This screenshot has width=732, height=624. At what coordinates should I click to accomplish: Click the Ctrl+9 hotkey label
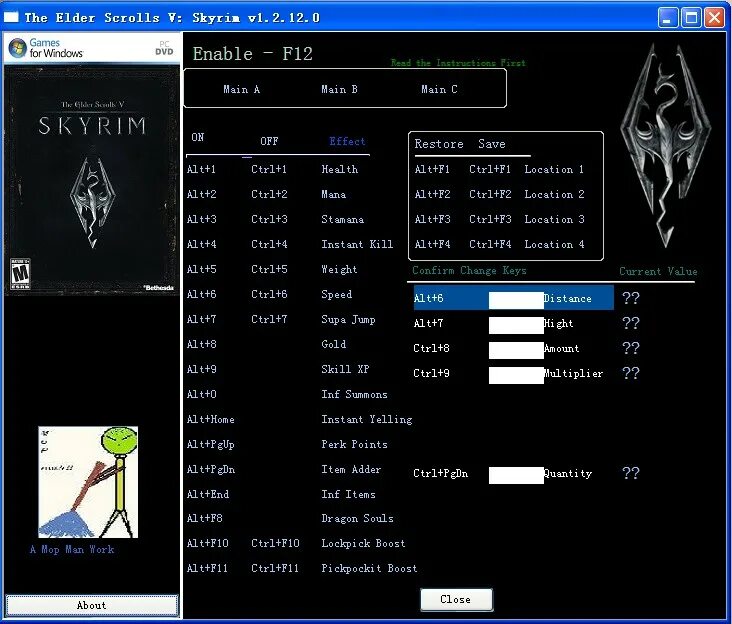431,373
